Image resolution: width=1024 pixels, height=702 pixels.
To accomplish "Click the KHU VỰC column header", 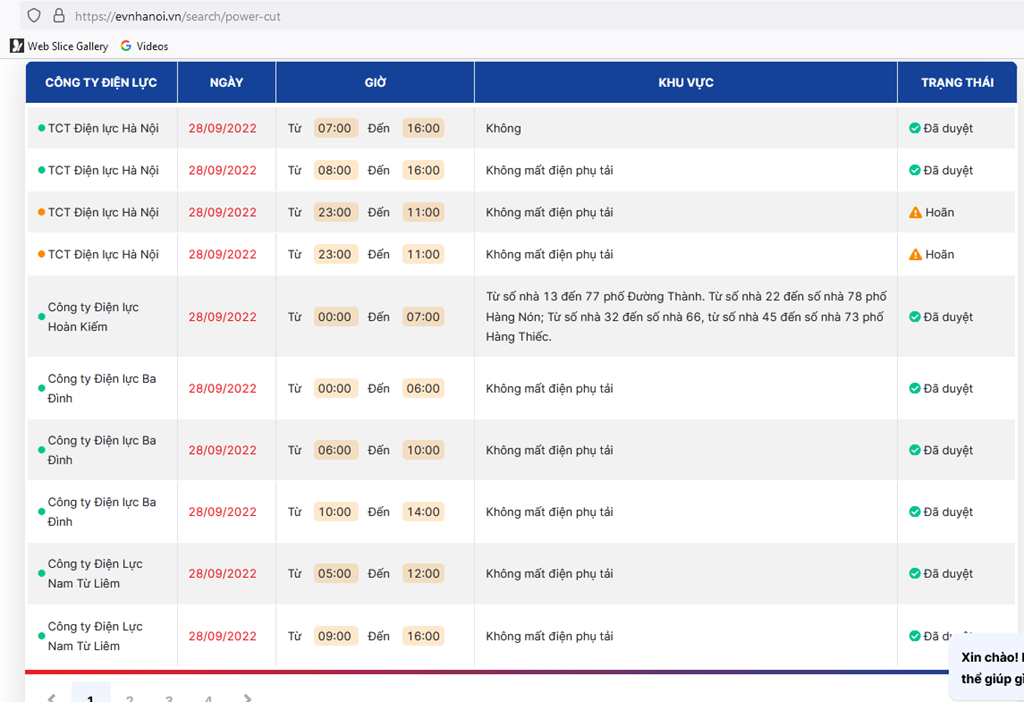I will (x=686, y=82).
